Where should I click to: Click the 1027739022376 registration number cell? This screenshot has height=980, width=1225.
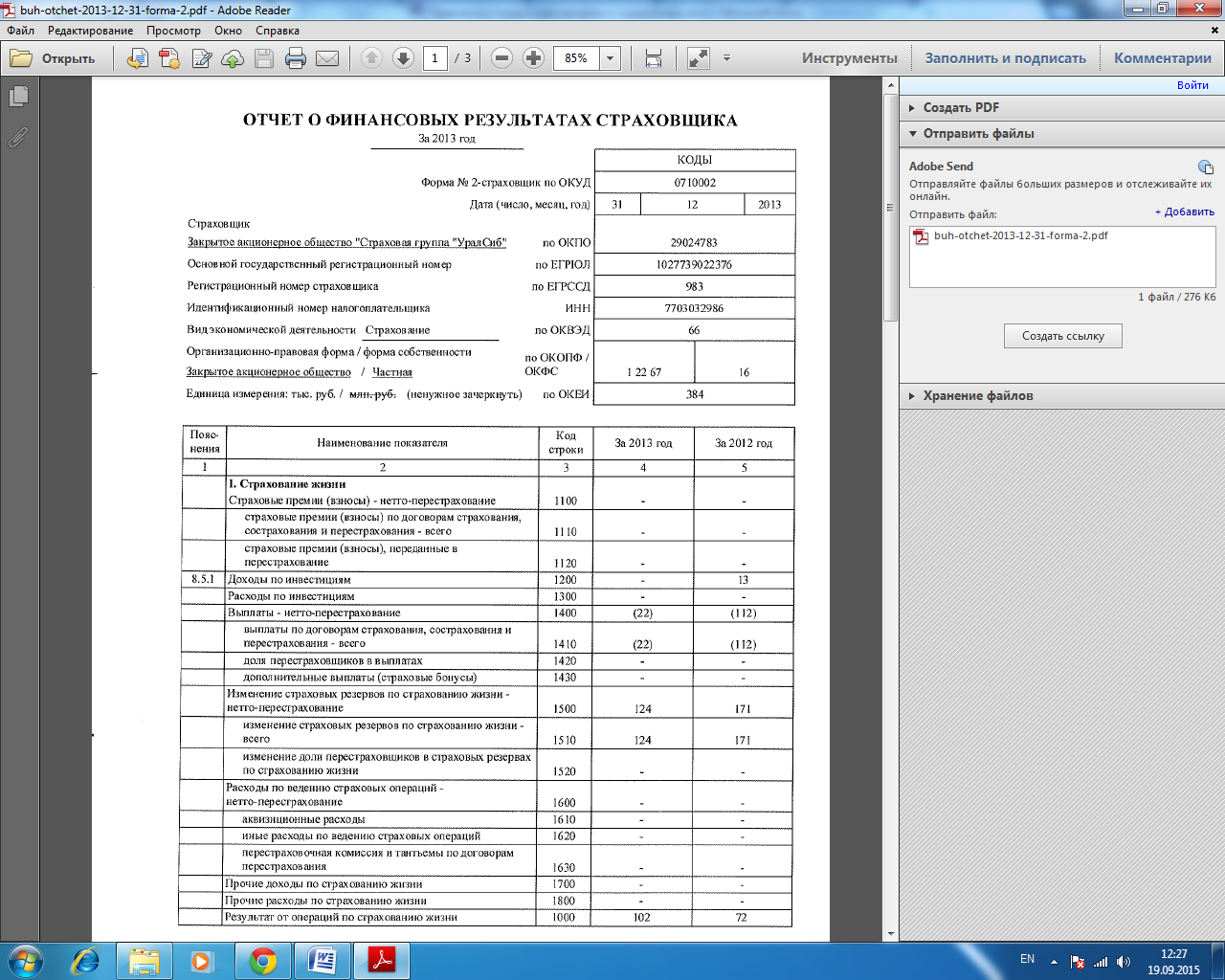coord(694,264)
